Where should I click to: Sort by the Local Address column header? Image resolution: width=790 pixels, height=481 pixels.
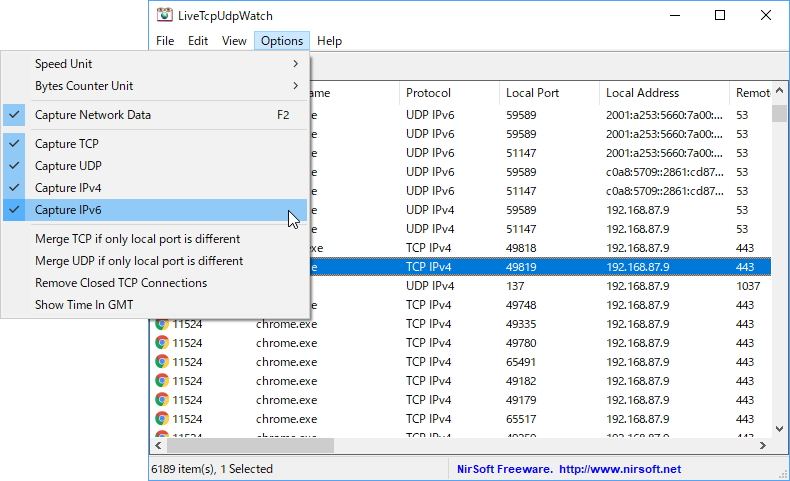664,93
